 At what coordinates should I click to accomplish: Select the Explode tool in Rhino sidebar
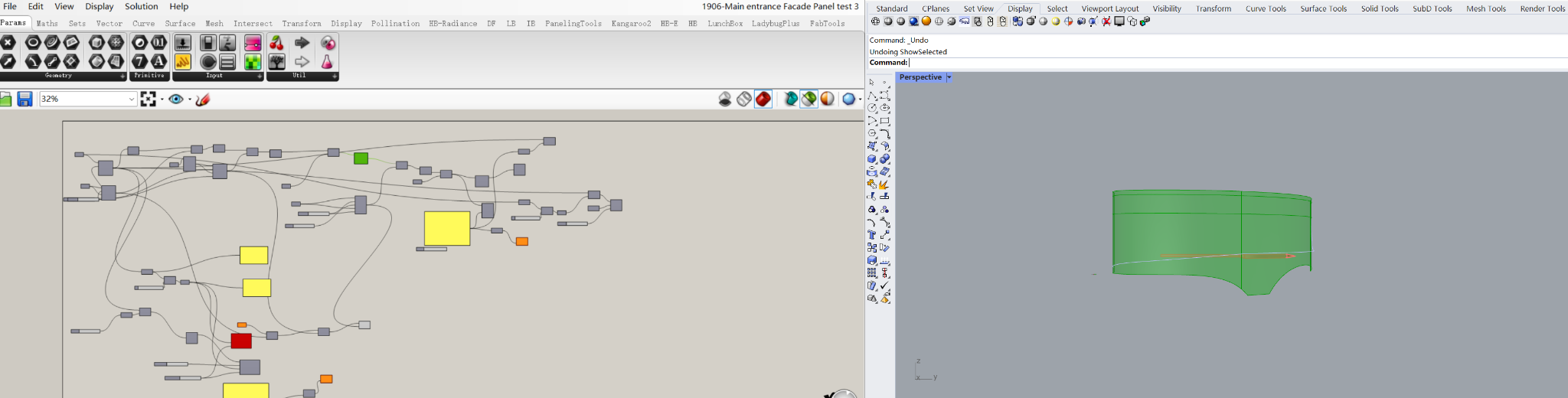885,184
